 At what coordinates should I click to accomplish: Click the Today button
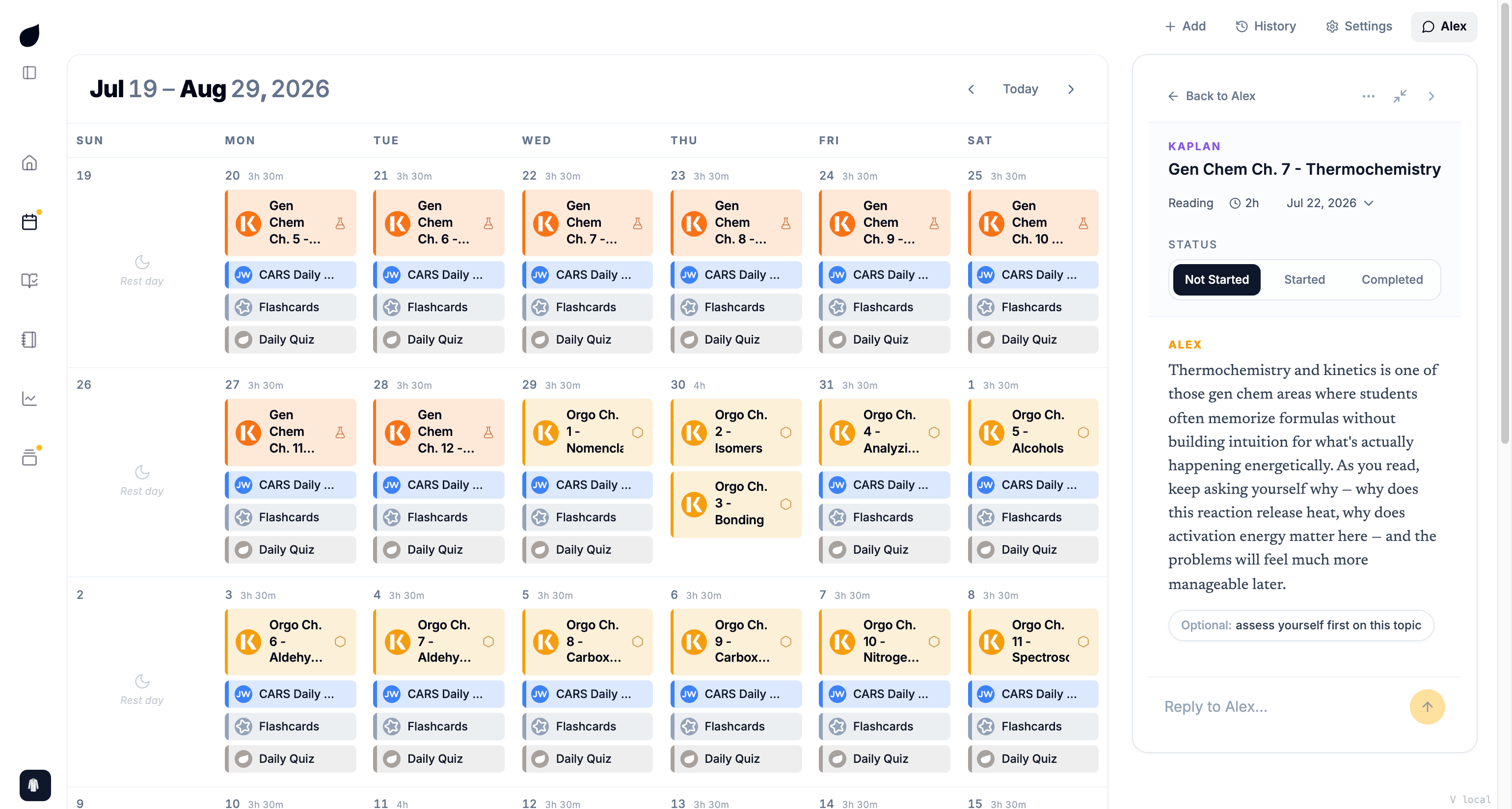(1020, 89)
